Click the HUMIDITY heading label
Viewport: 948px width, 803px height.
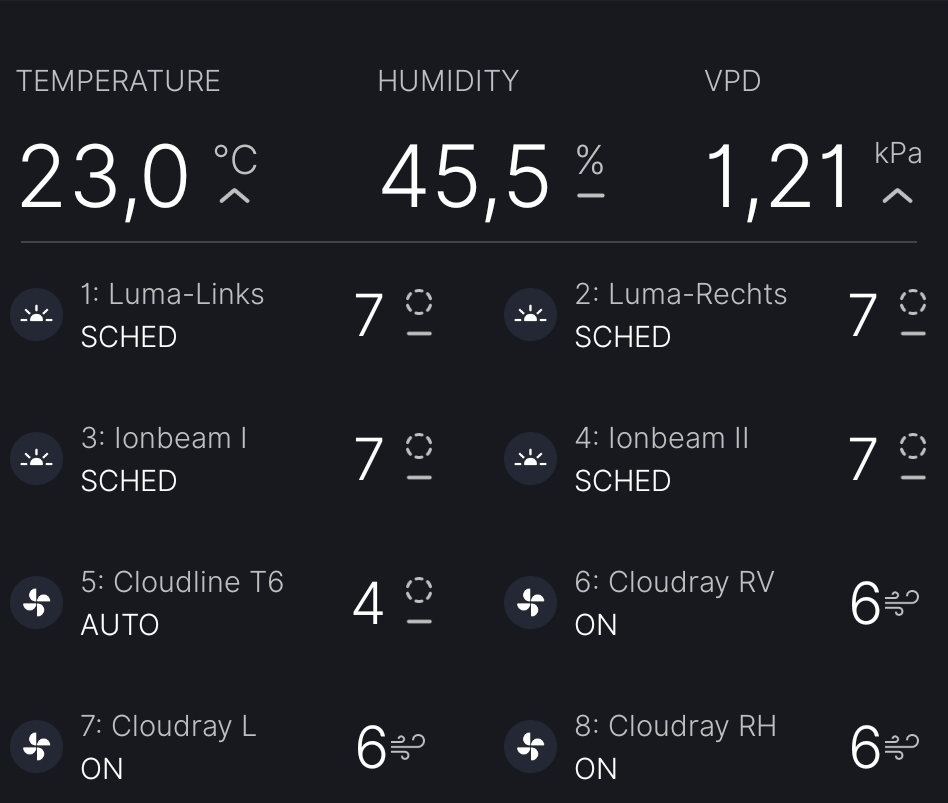pyautogui.click(x=448, y=81)
